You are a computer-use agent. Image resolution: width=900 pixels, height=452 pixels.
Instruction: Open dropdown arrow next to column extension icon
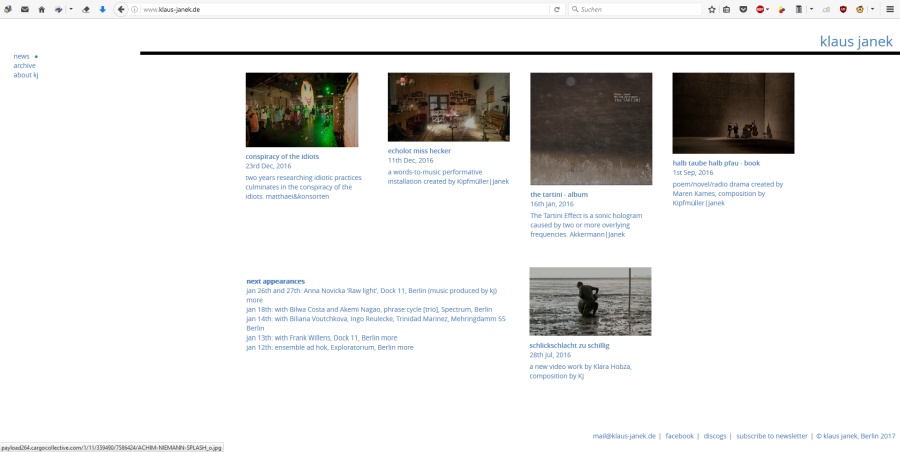[x=811, y=9]
